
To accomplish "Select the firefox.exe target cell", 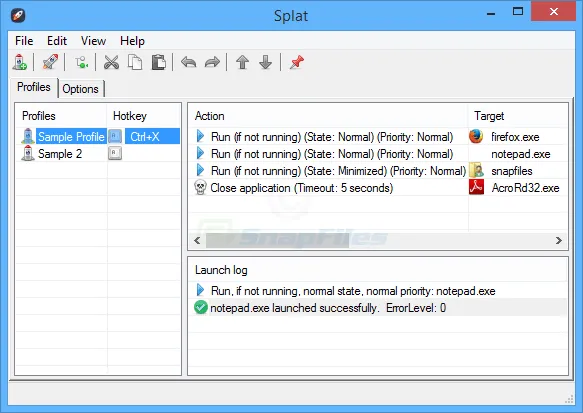I will [515, 136].
